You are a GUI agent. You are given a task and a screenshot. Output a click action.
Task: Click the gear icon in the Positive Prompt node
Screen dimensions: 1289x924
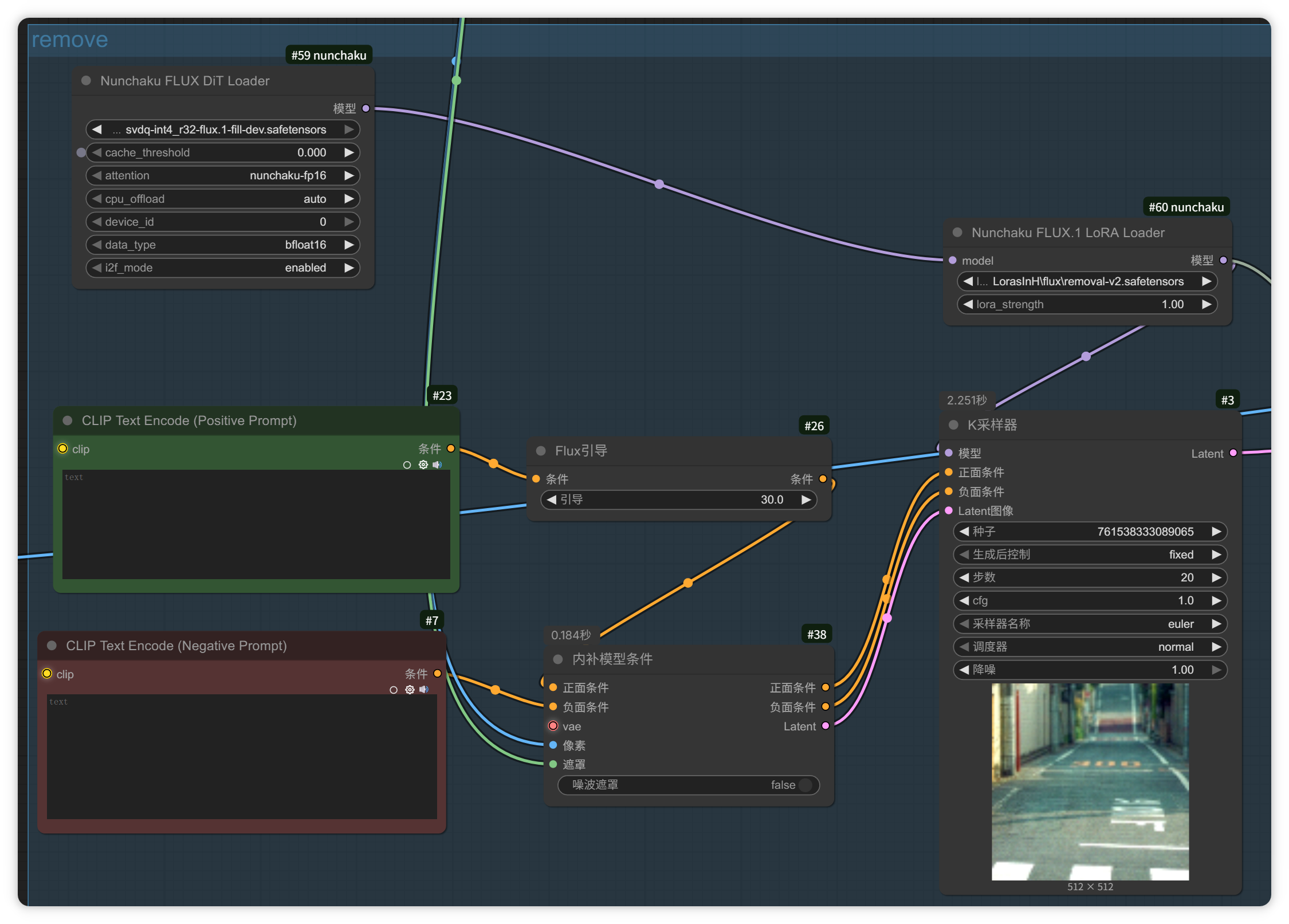point(423,465)
